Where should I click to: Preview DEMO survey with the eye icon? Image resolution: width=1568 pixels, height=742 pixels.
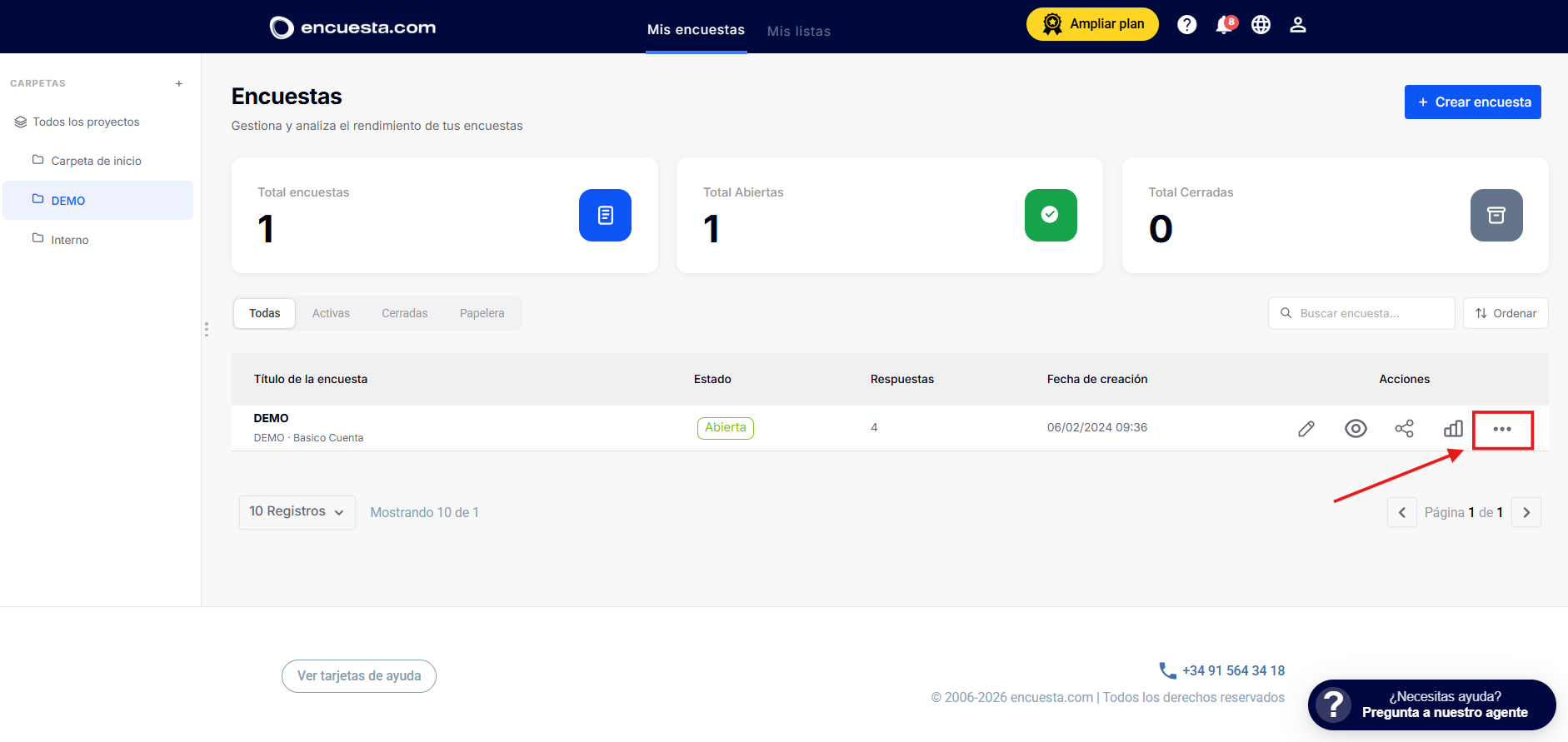[1356, 429]
